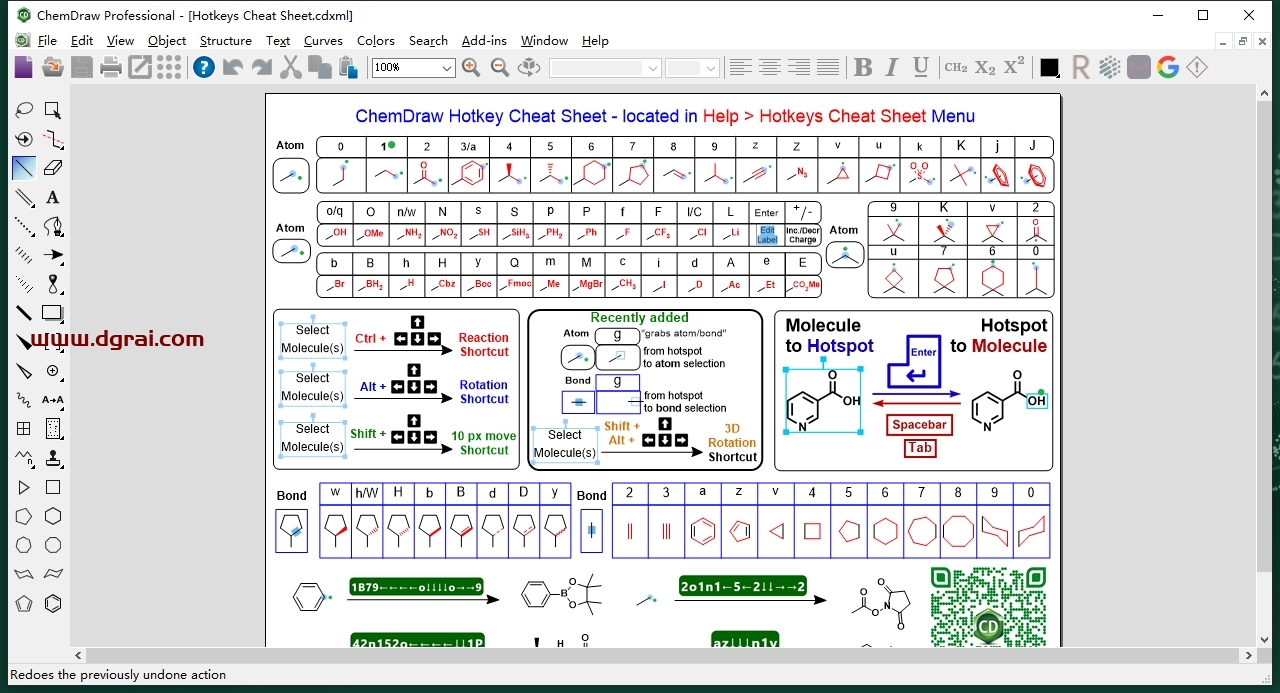This screenshot has width=1280, height=693.
Task: Open ChemDraw help question mark icon
Action: pos(204,67)
